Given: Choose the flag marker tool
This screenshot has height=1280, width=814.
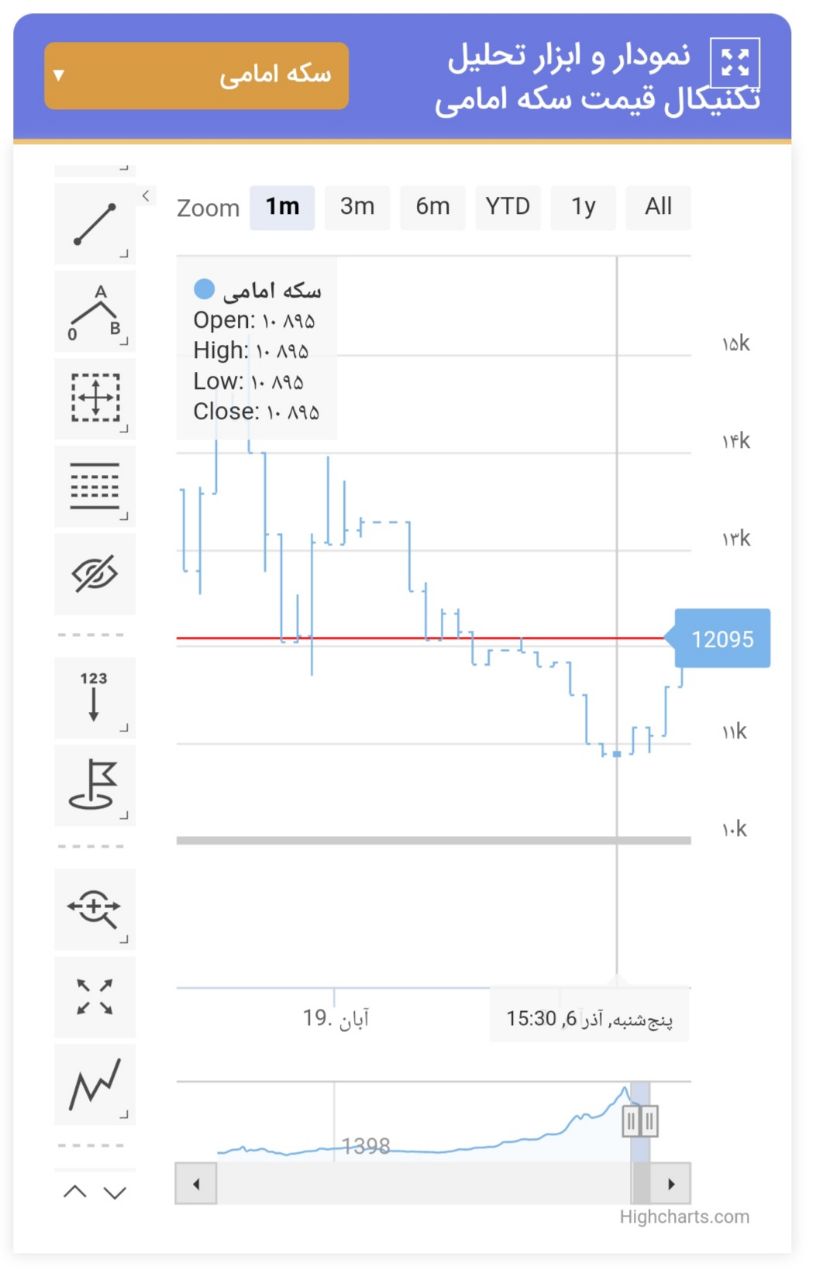Looking at the screenshot, I should pos(95,785).
